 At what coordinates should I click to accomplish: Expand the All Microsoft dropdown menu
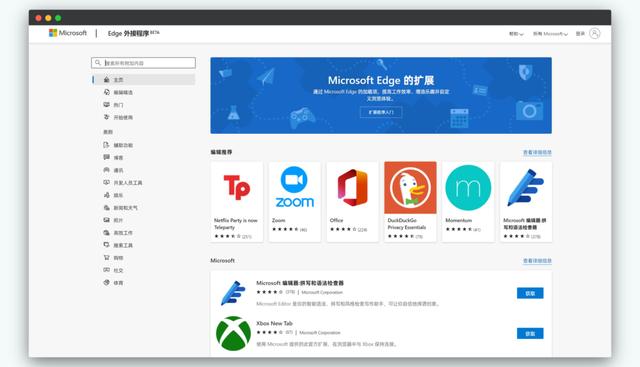[x=550, y=34]
